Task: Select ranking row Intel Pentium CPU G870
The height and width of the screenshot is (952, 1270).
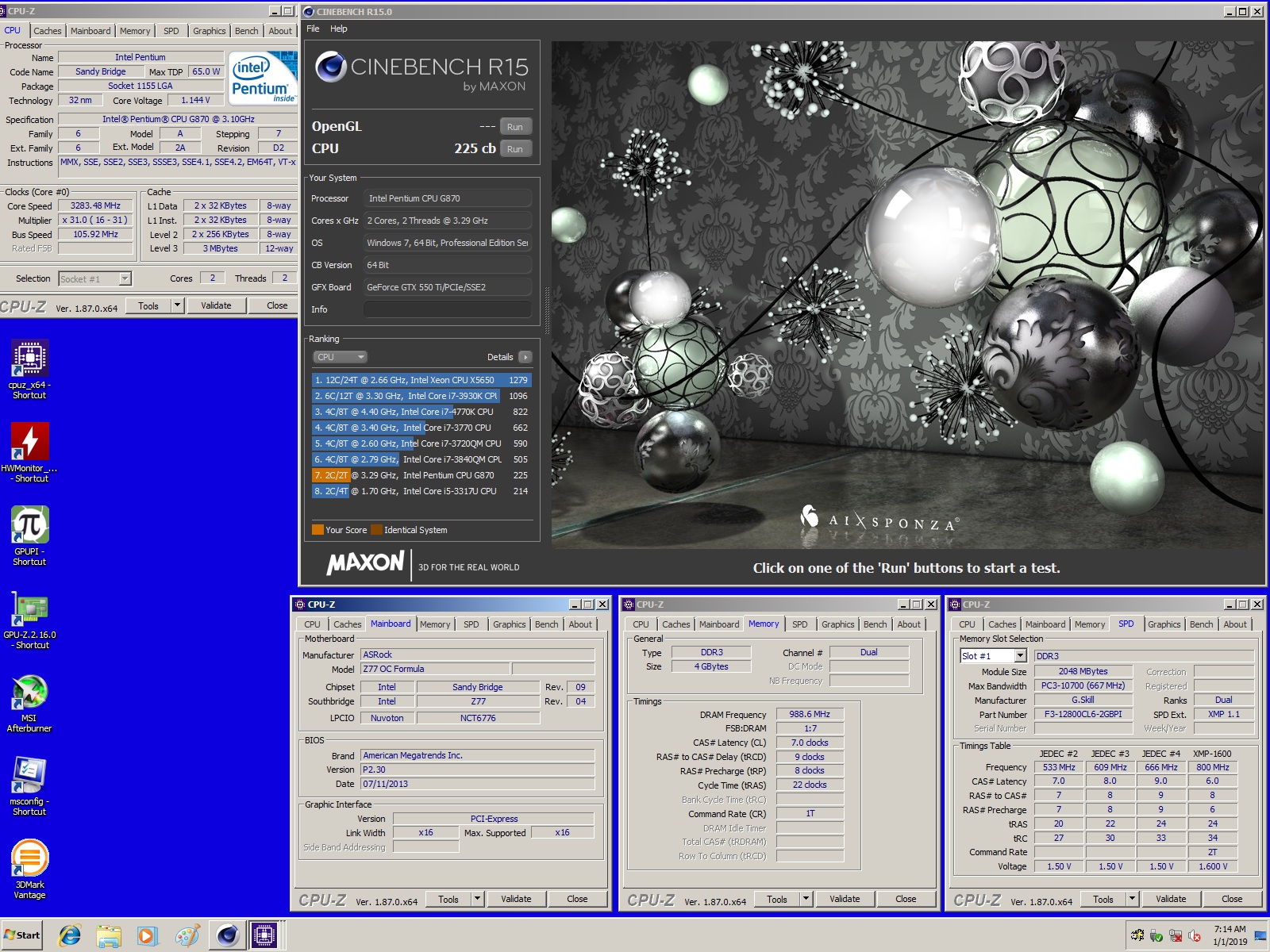Action: tap(421, 475)
